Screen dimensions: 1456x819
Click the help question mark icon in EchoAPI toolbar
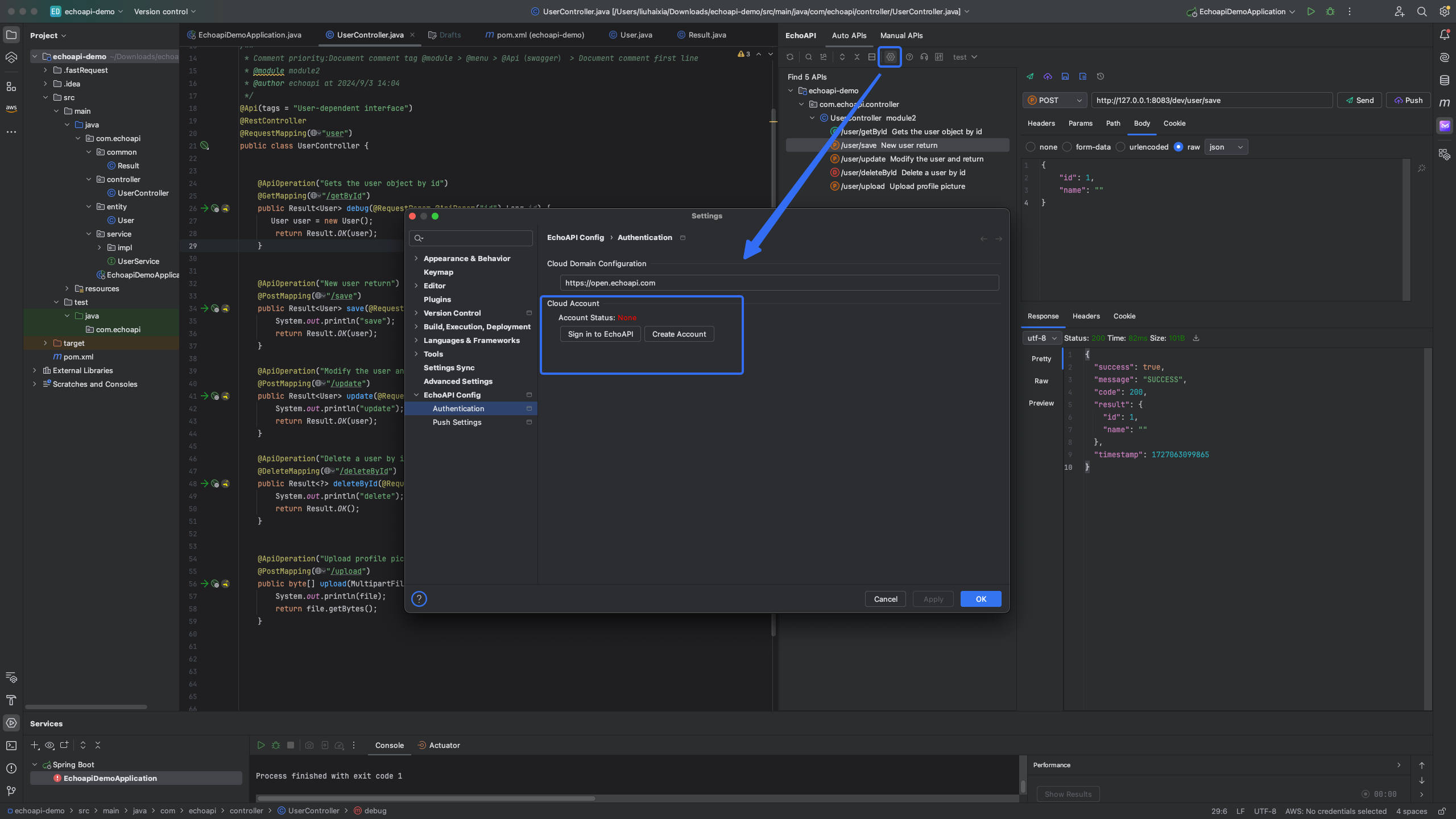tap(909, 57)
